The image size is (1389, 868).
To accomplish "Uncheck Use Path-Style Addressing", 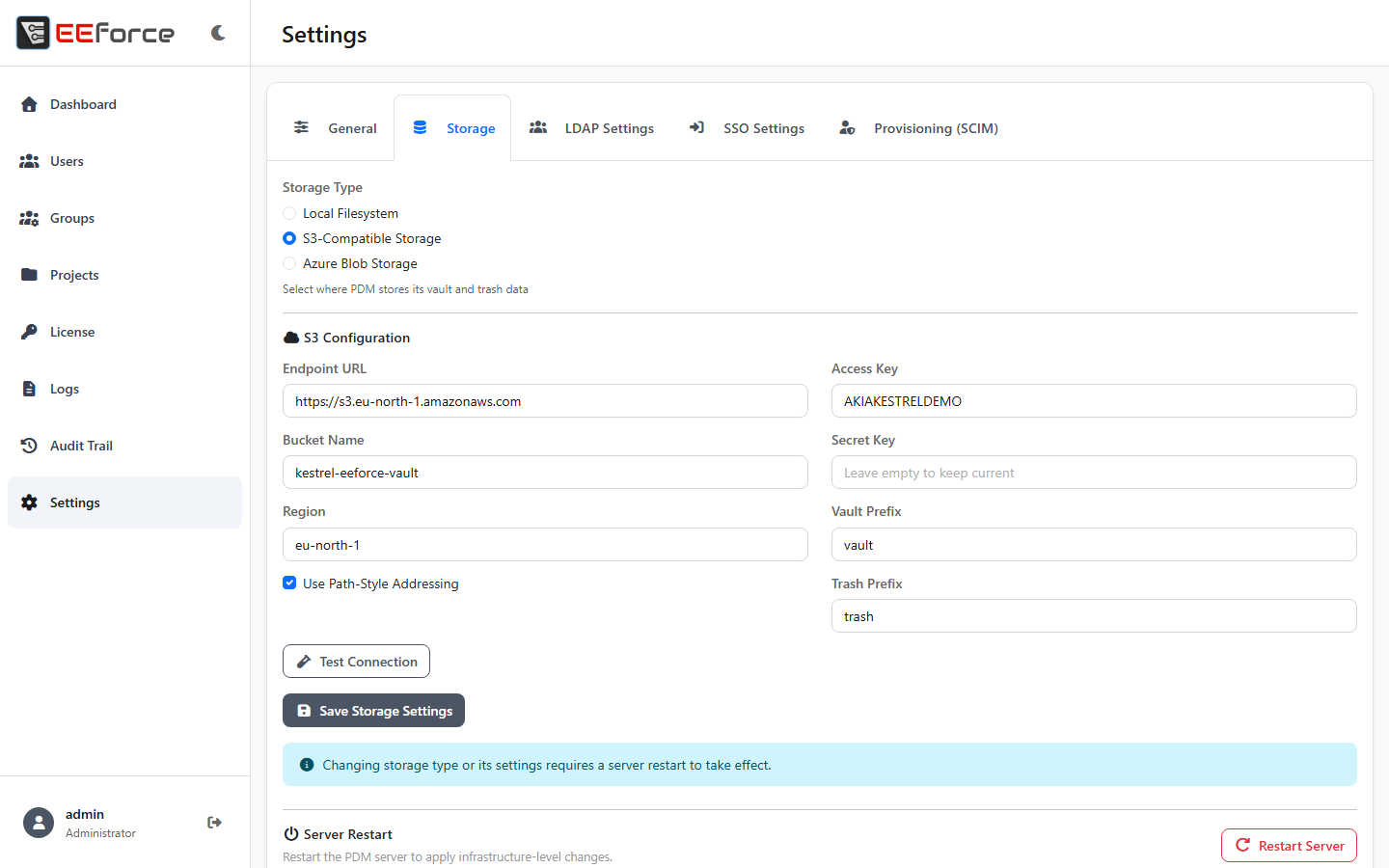I will (x=289, y=583).
